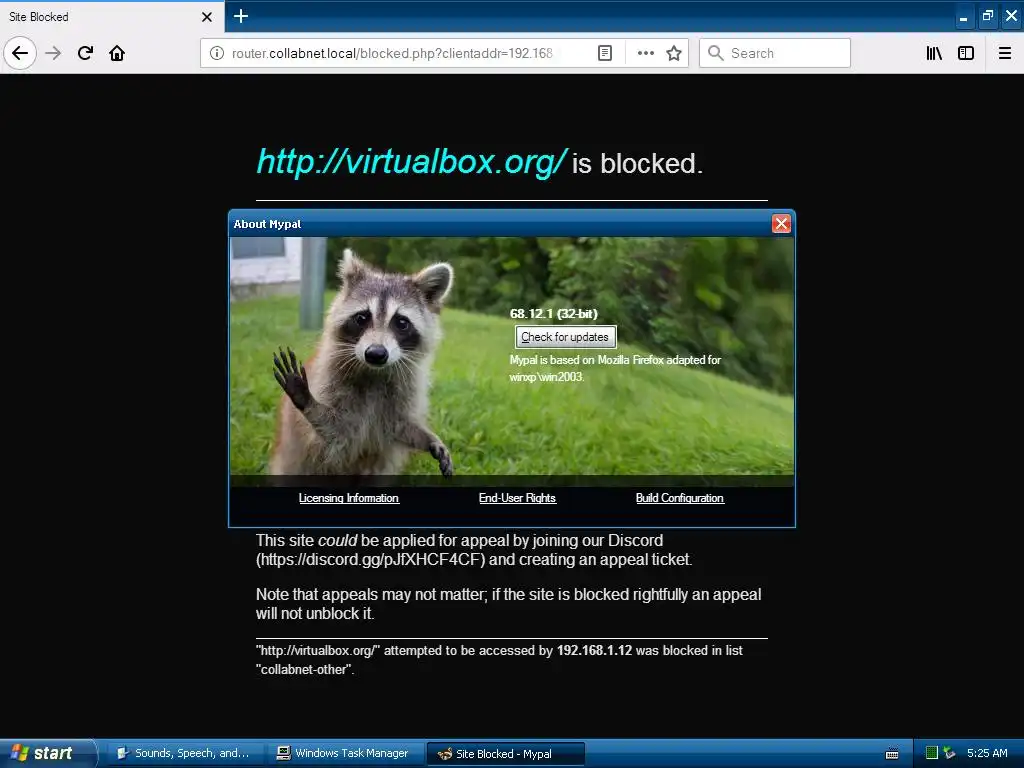Open the hamburger application menu
The image size is (1024, 768).
point(1005,53)
